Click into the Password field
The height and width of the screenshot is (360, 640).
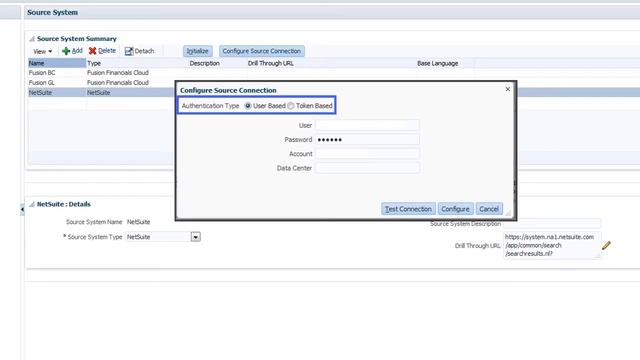pos(367,140)
